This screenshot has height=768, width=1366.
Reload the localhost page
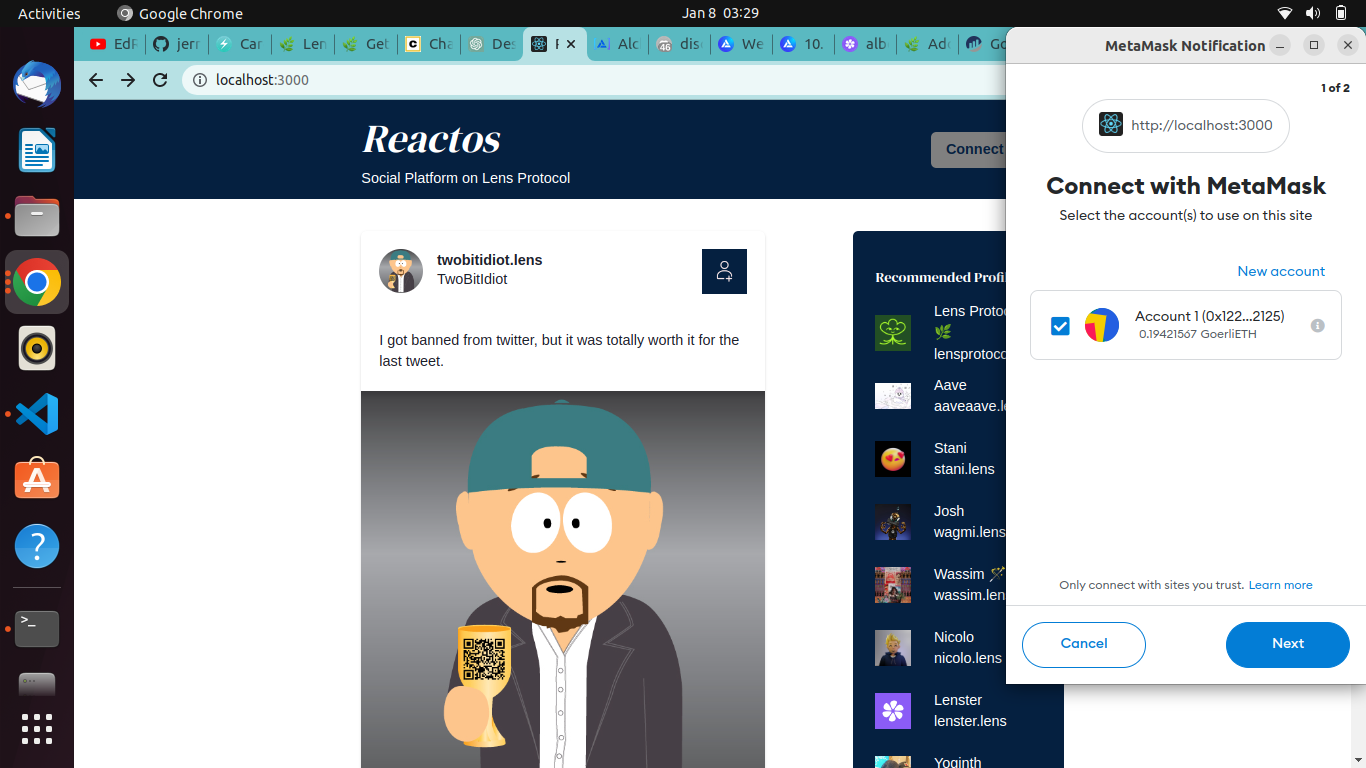(160, 80)
